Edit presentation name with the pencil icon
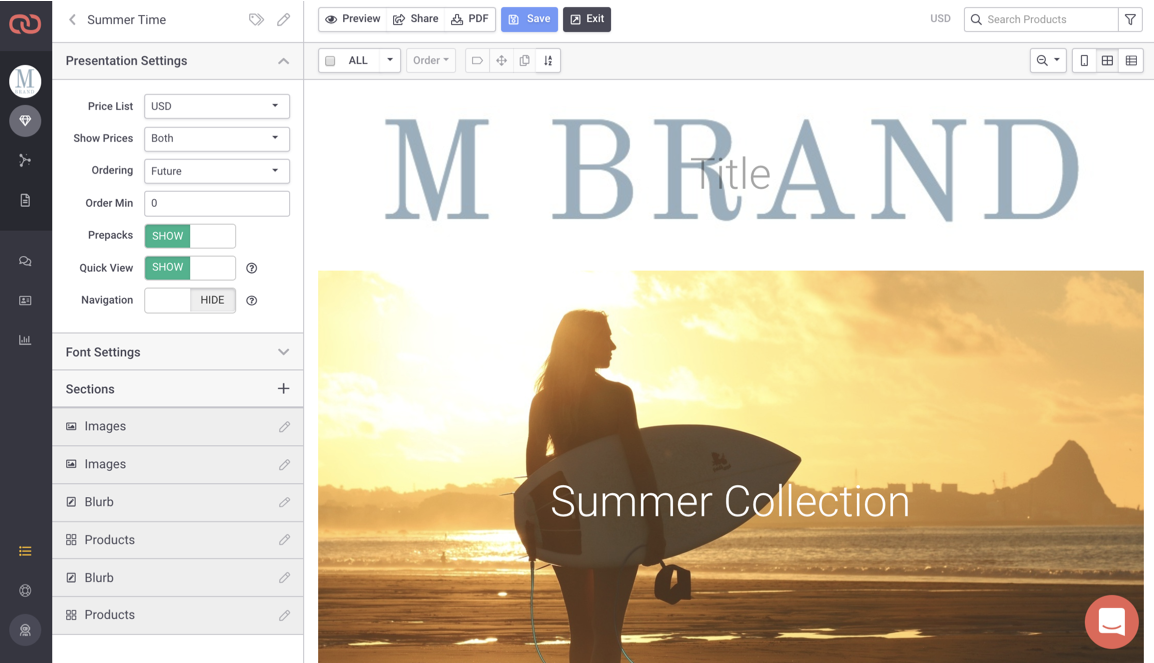Image resolution: width=1154 pixels, height=663 pixels. click(283, 20)
